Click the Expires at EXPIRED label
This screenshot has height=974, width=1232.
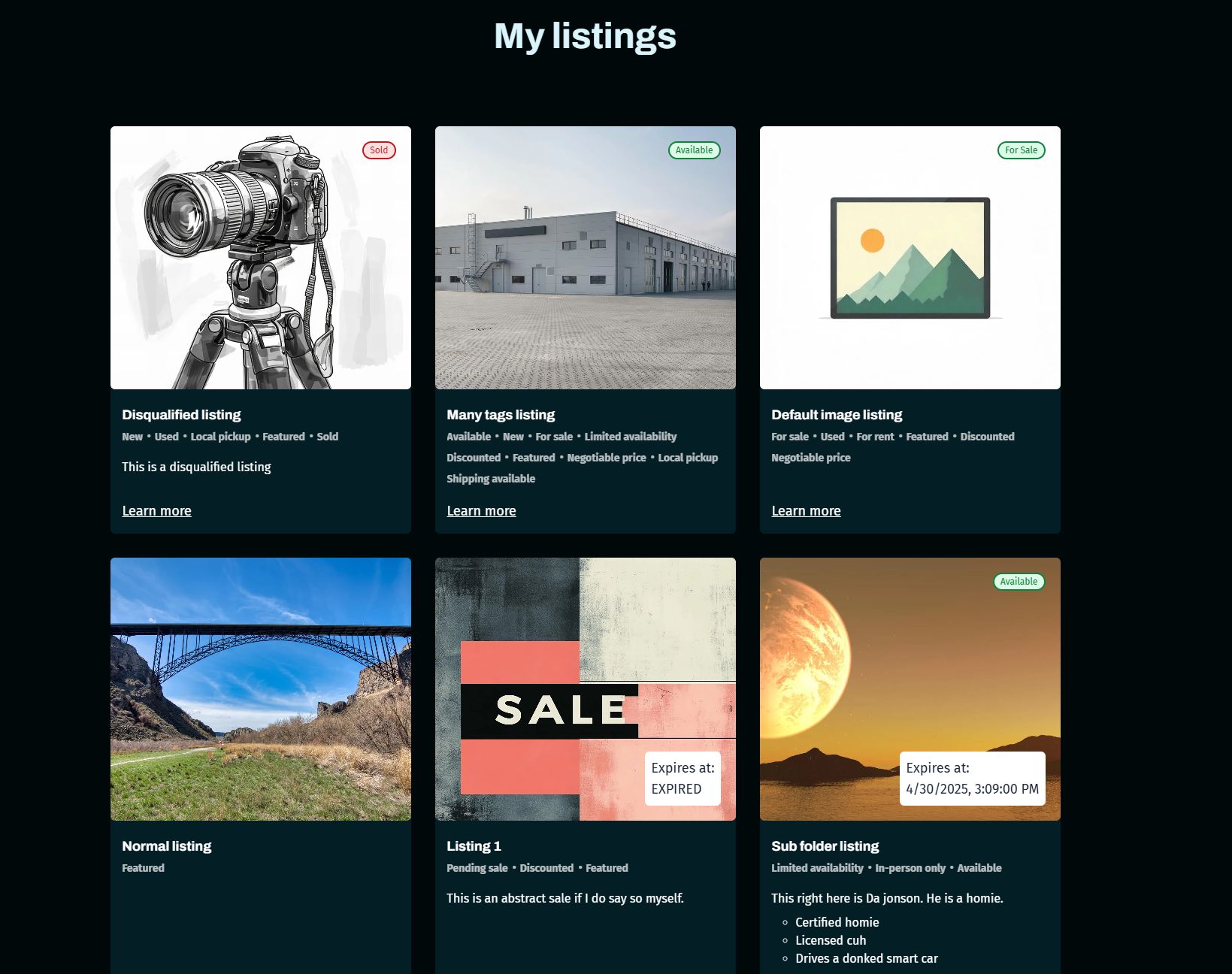(683, 779)
